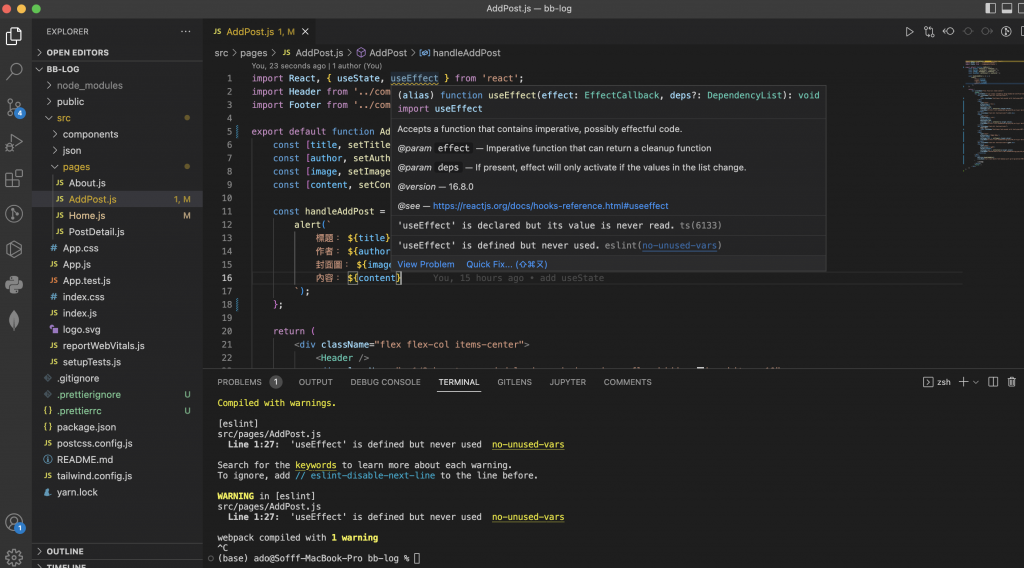1024x568 pixels.
Task: Open the new terminal dropdown arrow
Action: coord(976,383)
